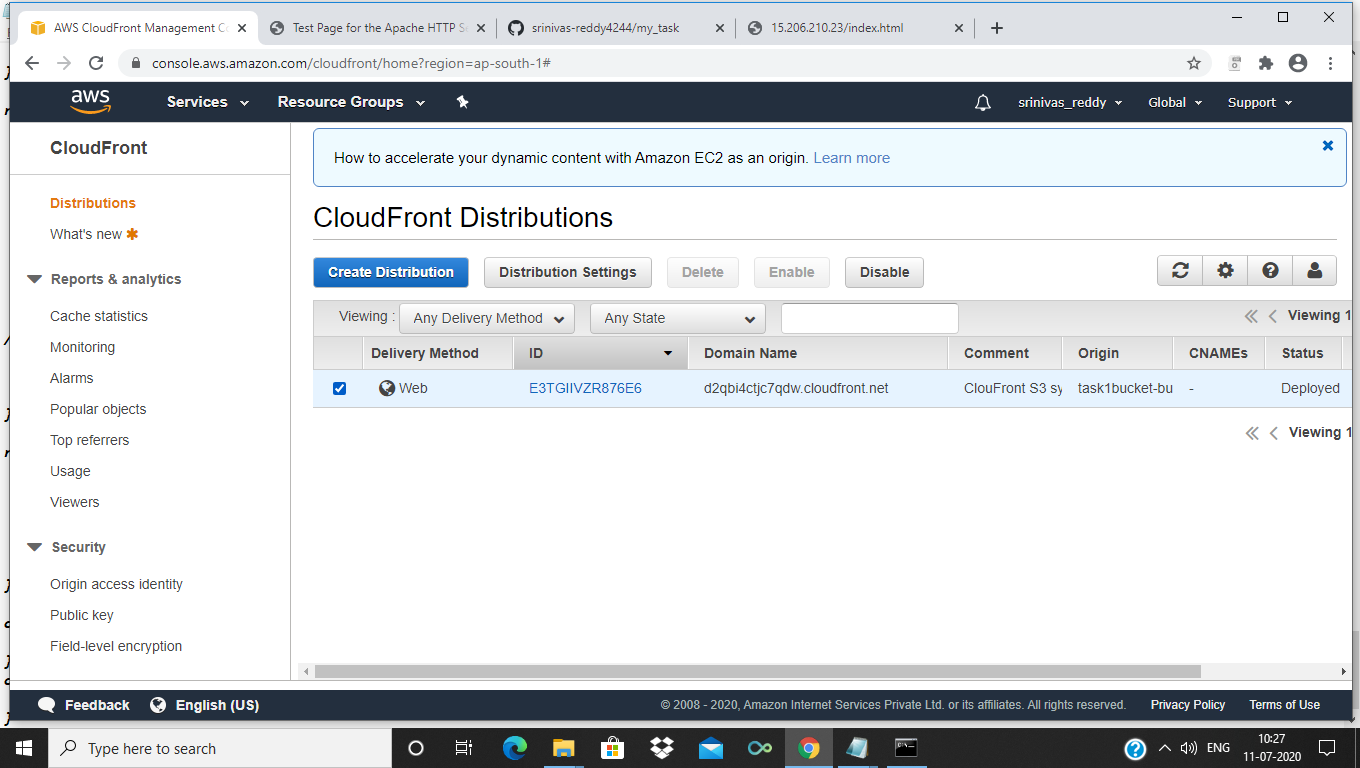Open the help question mark icon
Image resolution: width=1360 pixels, height=768 pixels.
click(1270, 271)
